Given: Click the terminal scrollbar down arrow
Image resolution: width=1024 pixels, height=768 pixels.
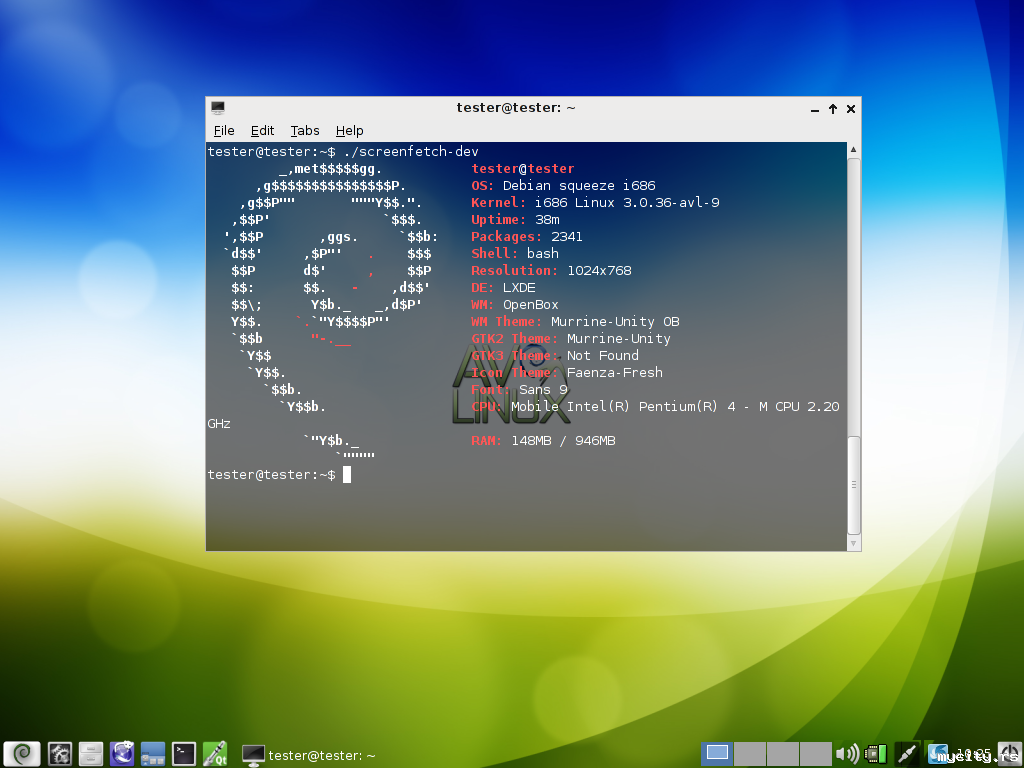Looking at the screenshot, I should pos(853,543).
